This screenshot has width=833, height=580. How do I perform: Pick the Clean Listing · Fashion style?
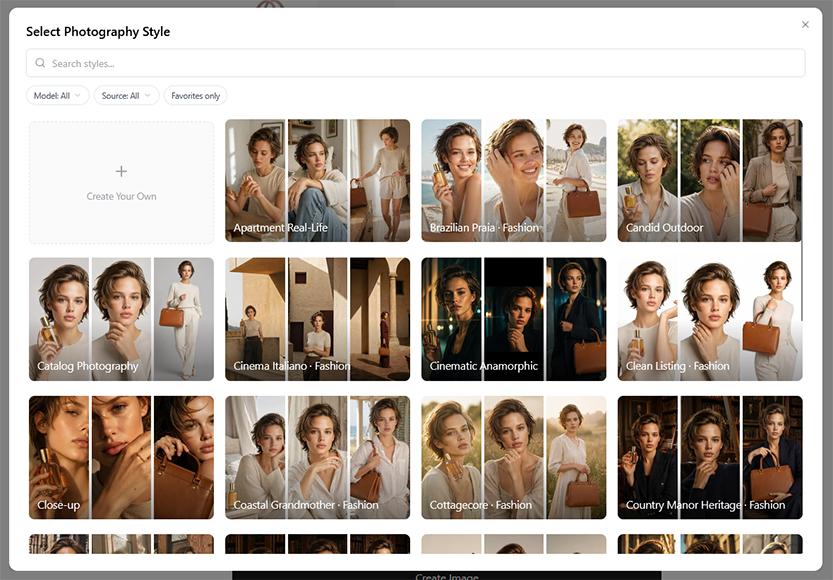click(710, 319)
